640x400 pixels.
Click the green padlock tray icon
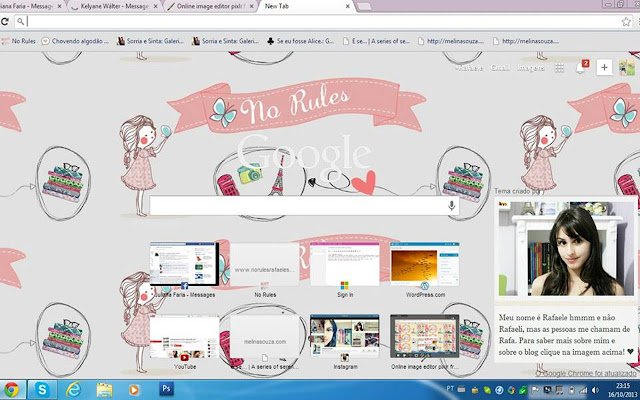[522, 390]
